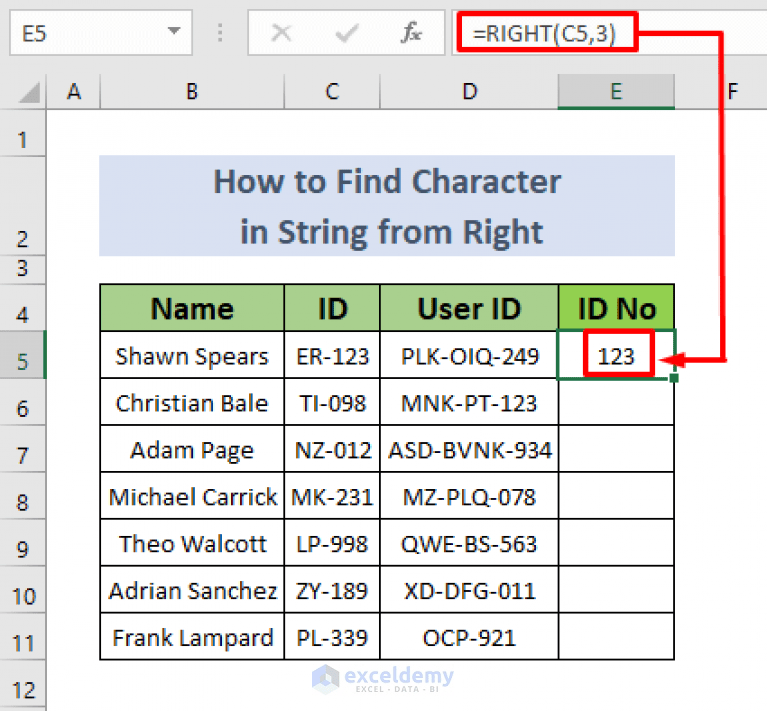
Task: Select cell 'QWE-BS-563'
Action: (469, 543)
